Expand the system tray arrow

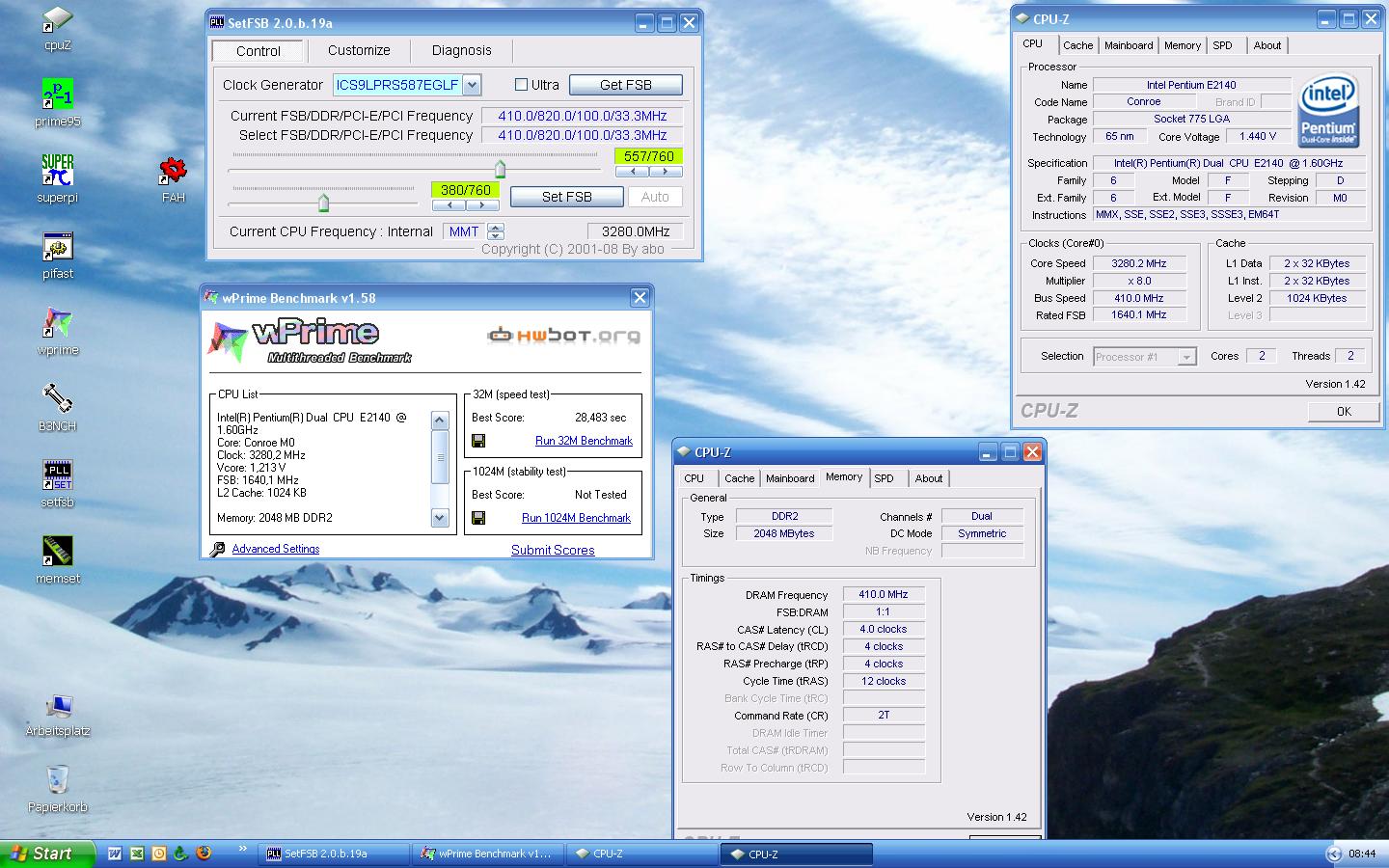pyautogui.click(x=1333, y=854)
